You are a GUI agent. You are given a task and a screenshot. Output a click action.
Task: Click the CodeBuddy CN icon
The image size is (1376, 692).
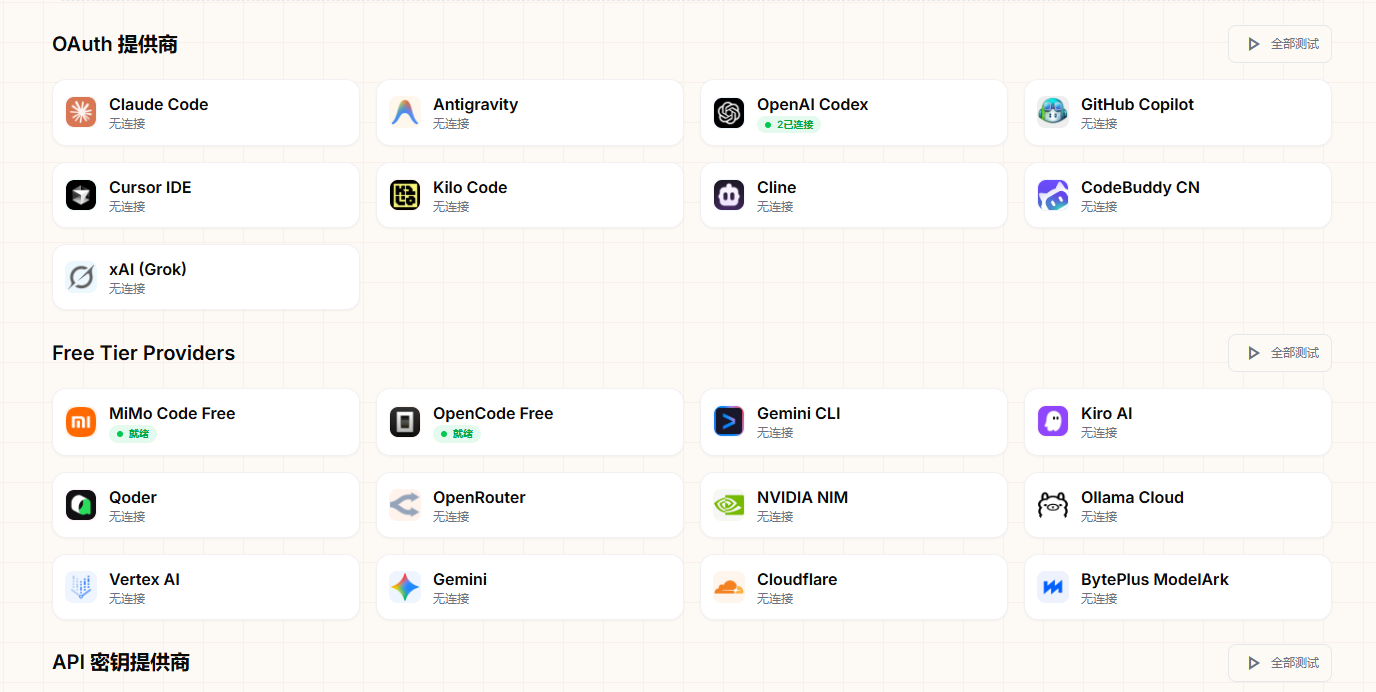pyautogui.click(x=1053, y=195)
